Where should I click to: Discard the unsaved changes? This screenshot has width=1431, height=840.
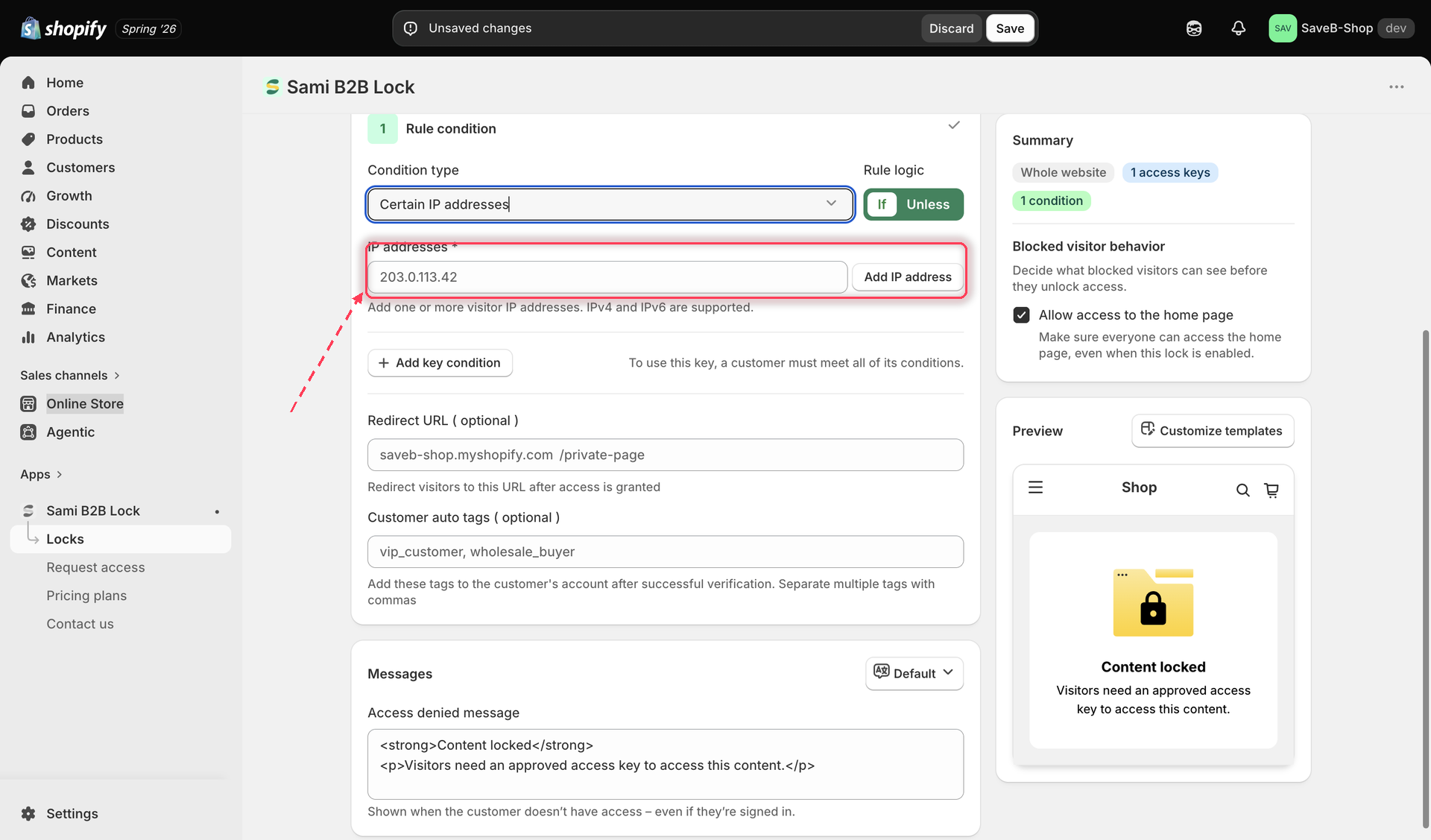click(x=951, y=28)
